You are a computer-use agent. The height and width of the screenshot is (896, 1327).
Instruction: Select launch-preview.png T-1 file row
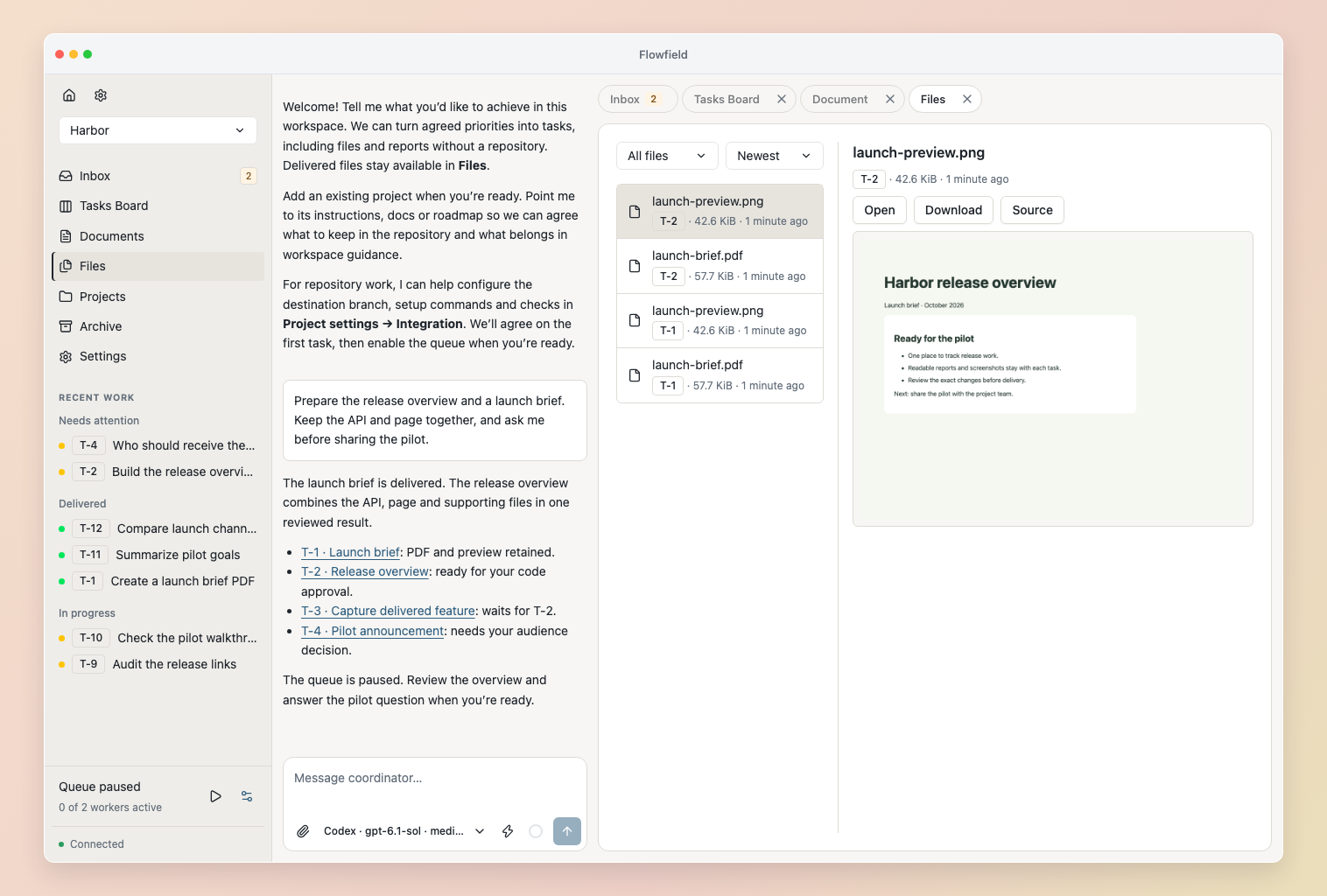tap(720, 320)
